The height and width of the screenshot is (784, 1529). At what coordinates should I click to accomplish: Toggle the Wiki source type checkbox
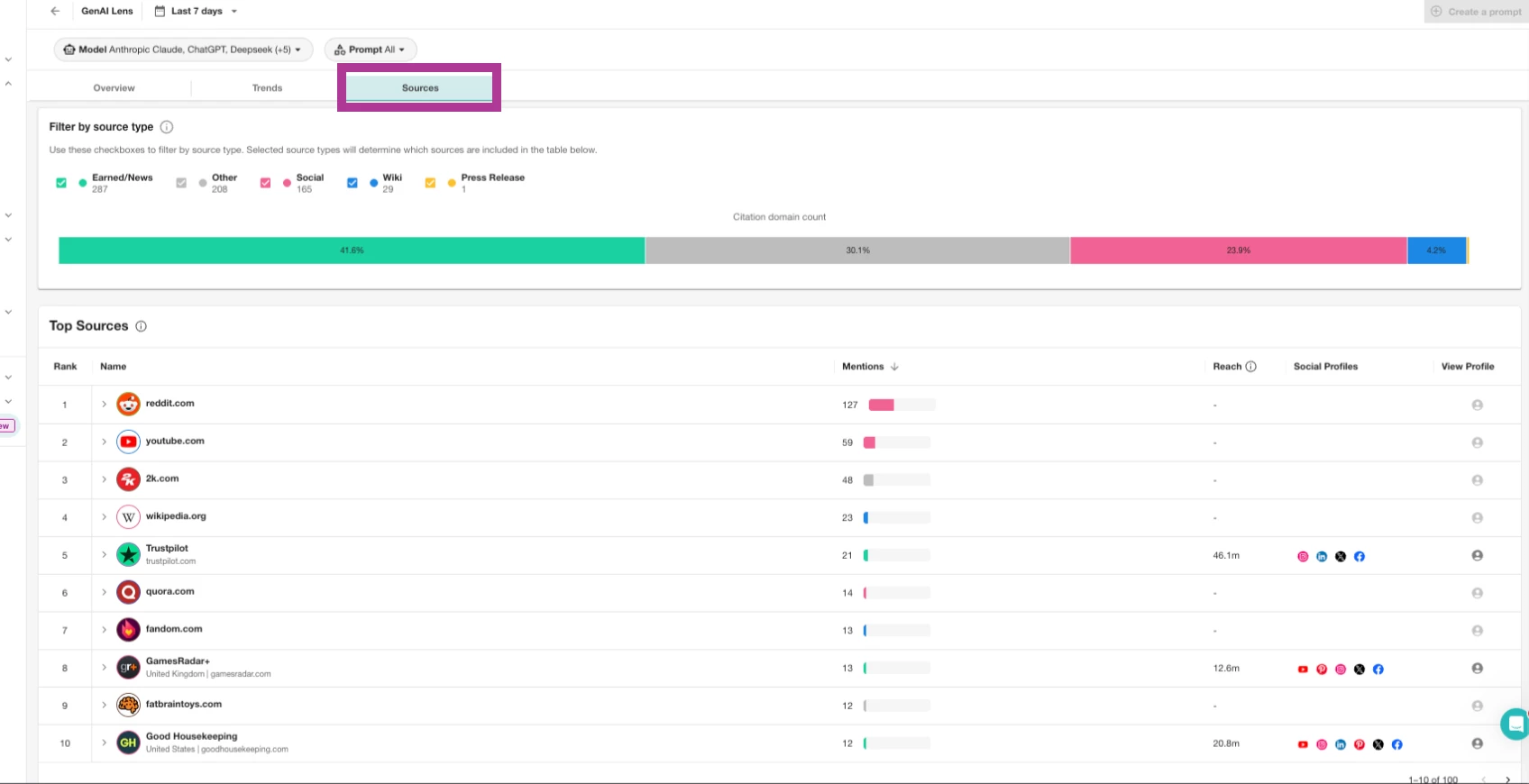(352, 183)
